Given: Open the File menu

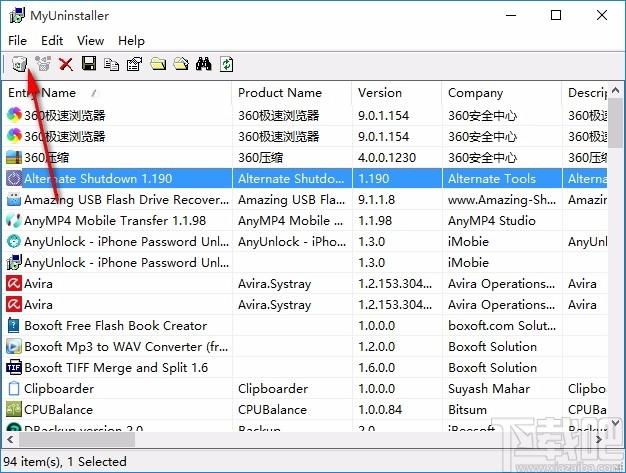Looking at the screenshot, I should (17, 40).
